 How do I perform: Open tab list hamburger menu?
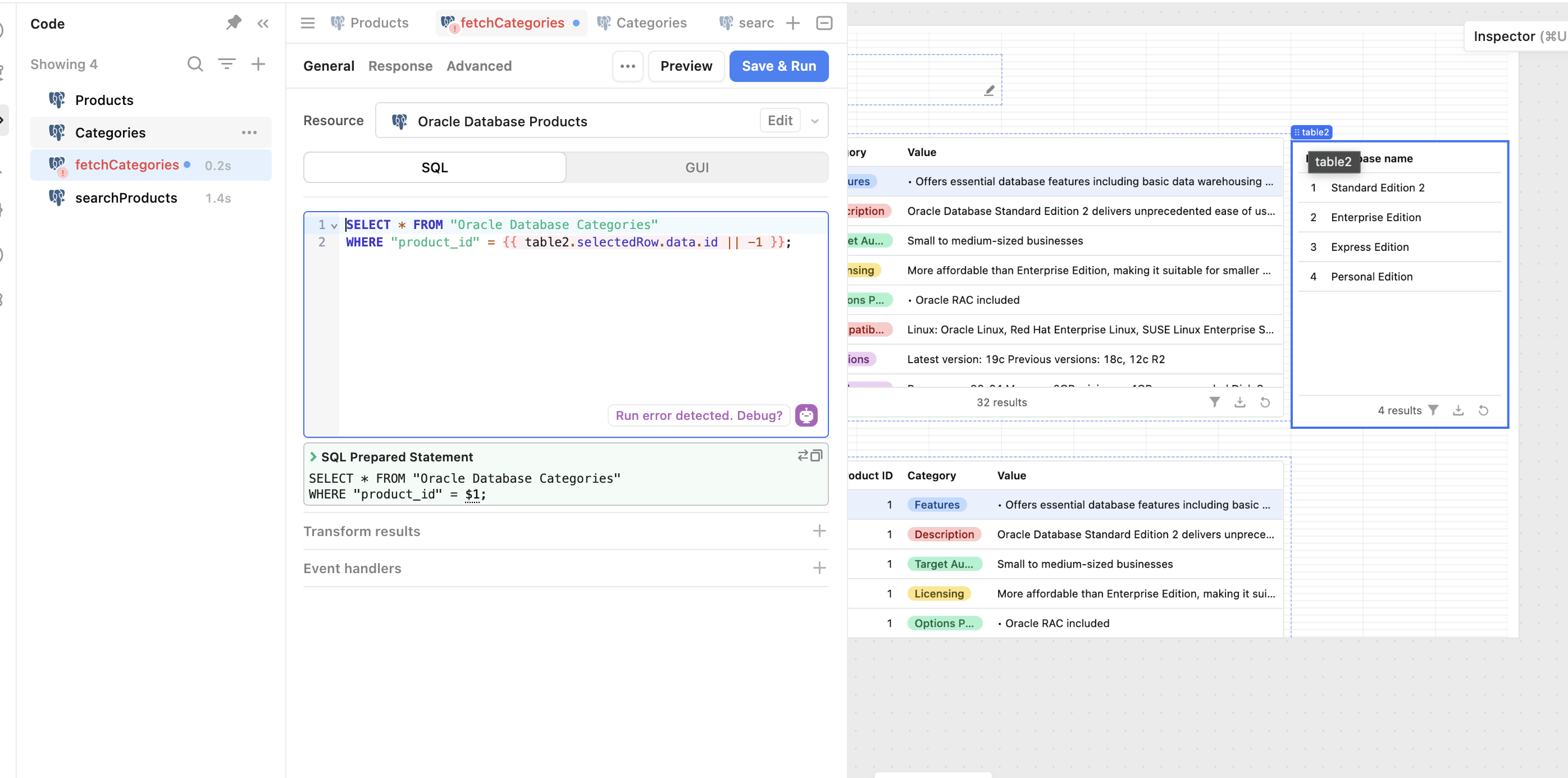pyautogui.click(x=308, y=23)
